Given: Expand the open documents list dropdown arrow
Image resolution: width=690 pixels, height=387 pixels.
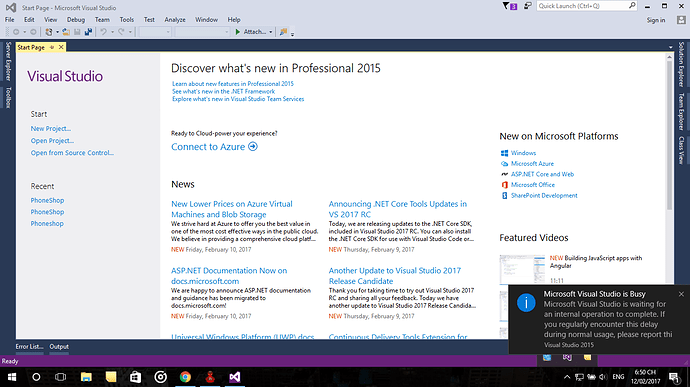Looking at the screenshot, I should coord(671,47).
